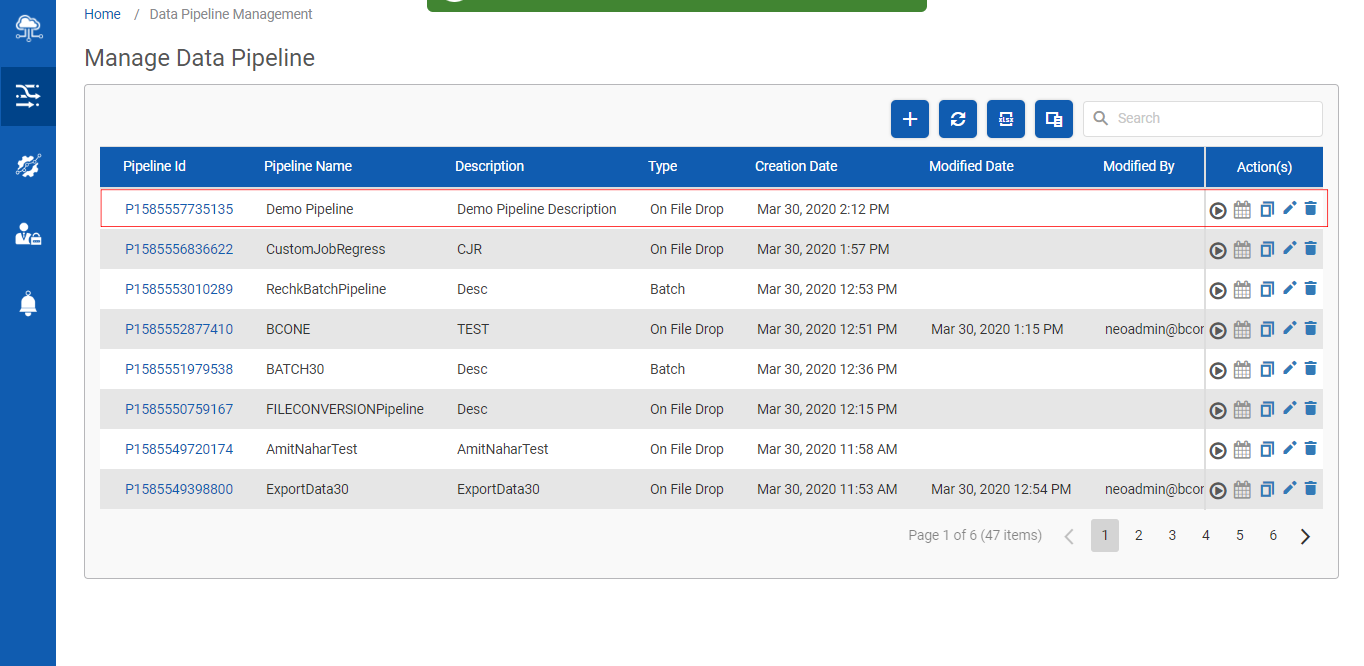Go to previous page arrow
This screenshot has width=1364, height=666.
pos(1069,536)
